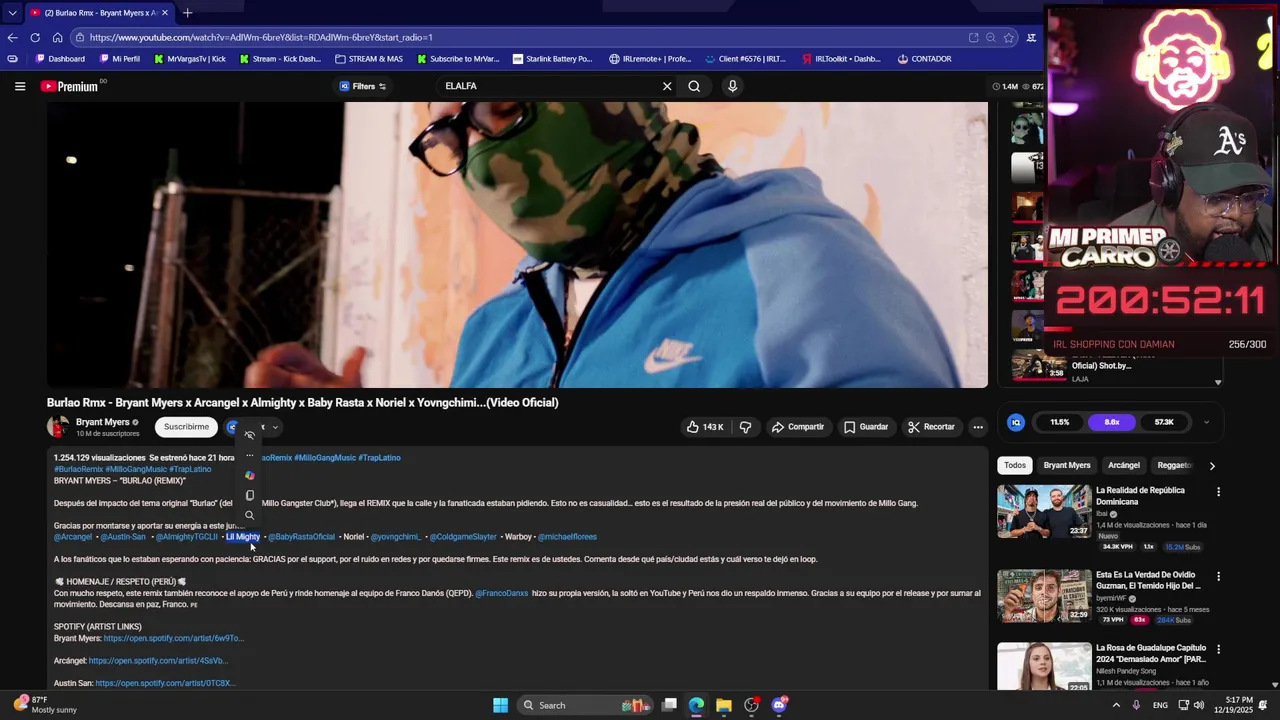Click the blue IQ extension badge
Image resolution: width=1280 pixels, height=720 pixels.
(1016, 422)
